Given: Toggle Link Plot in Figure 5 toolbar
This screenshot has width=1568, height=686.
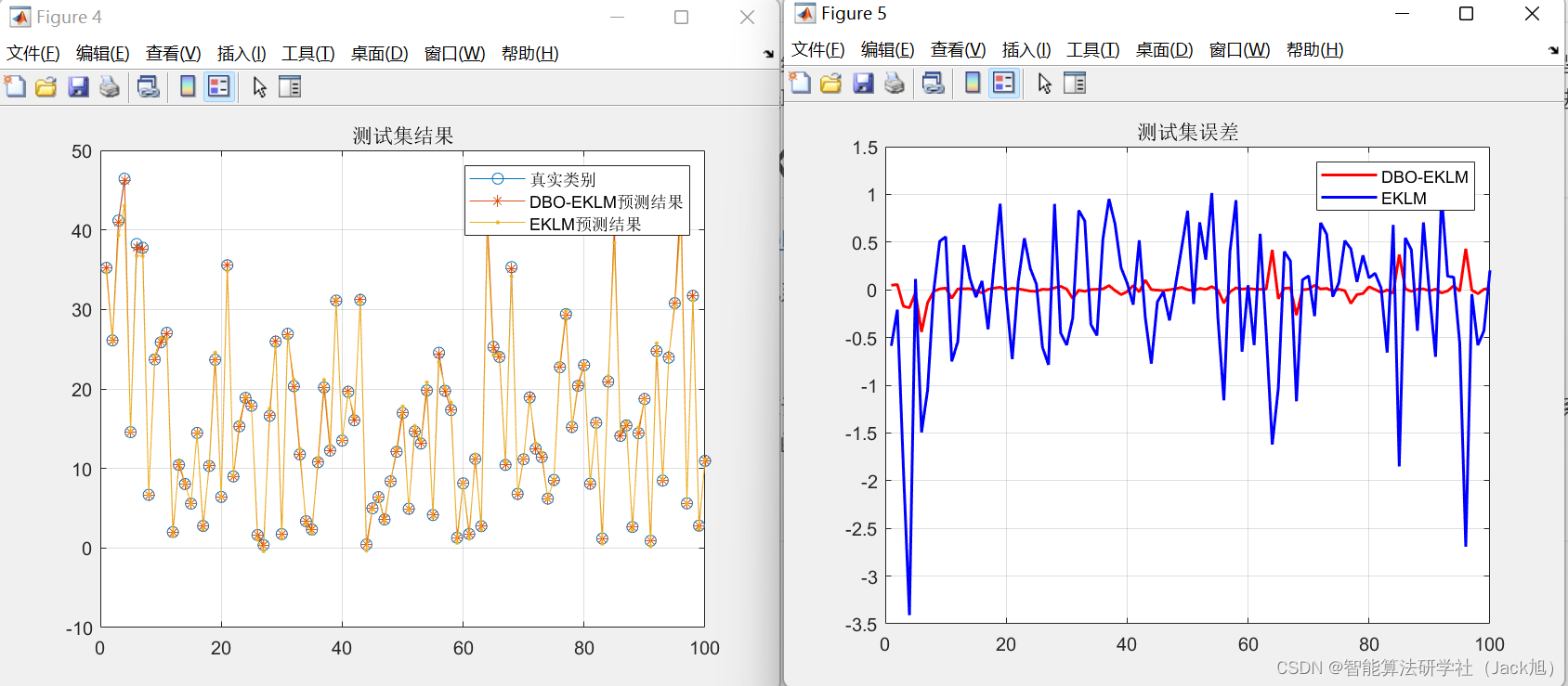Looking at the screenshot, I should click(933, 83).
